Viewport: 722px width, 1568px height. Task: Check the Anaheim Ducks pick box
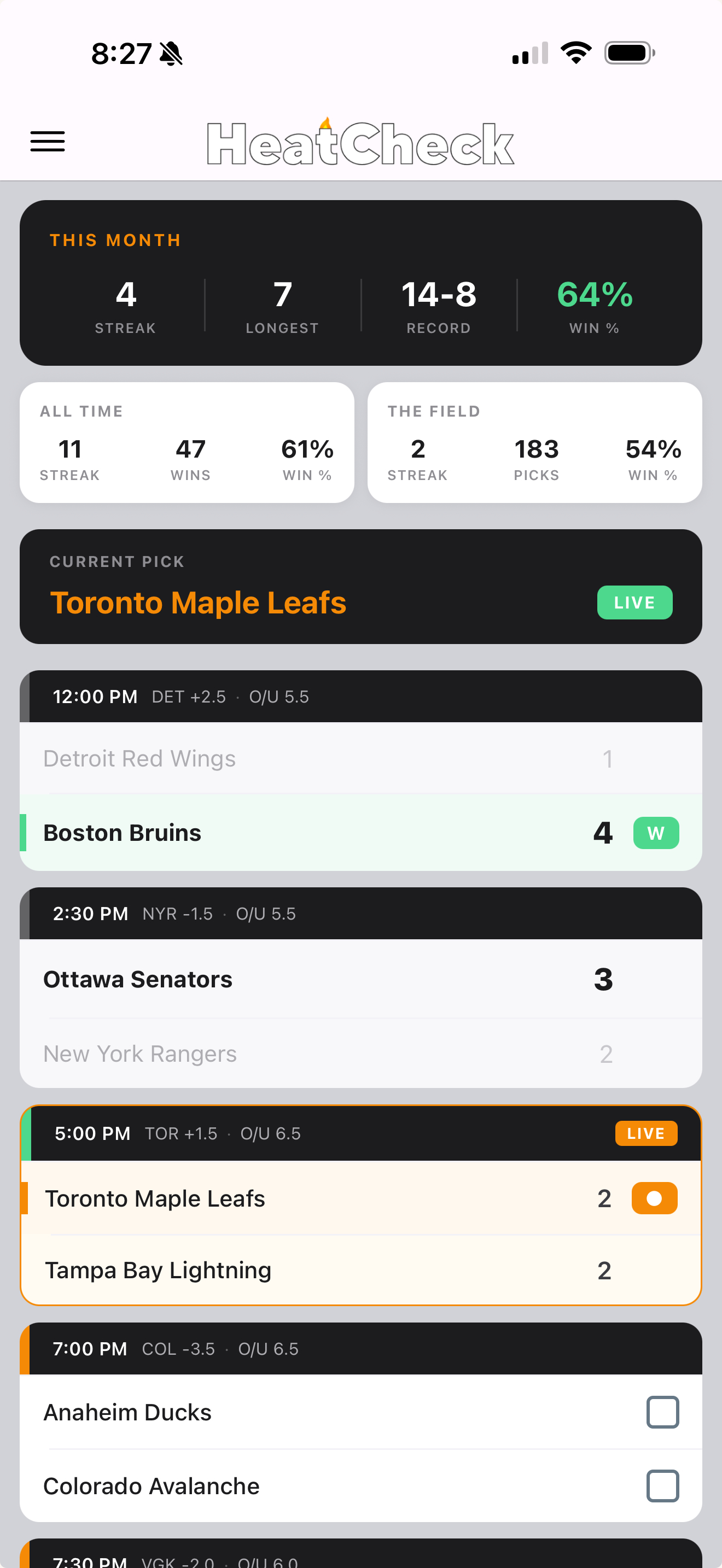662,1412
